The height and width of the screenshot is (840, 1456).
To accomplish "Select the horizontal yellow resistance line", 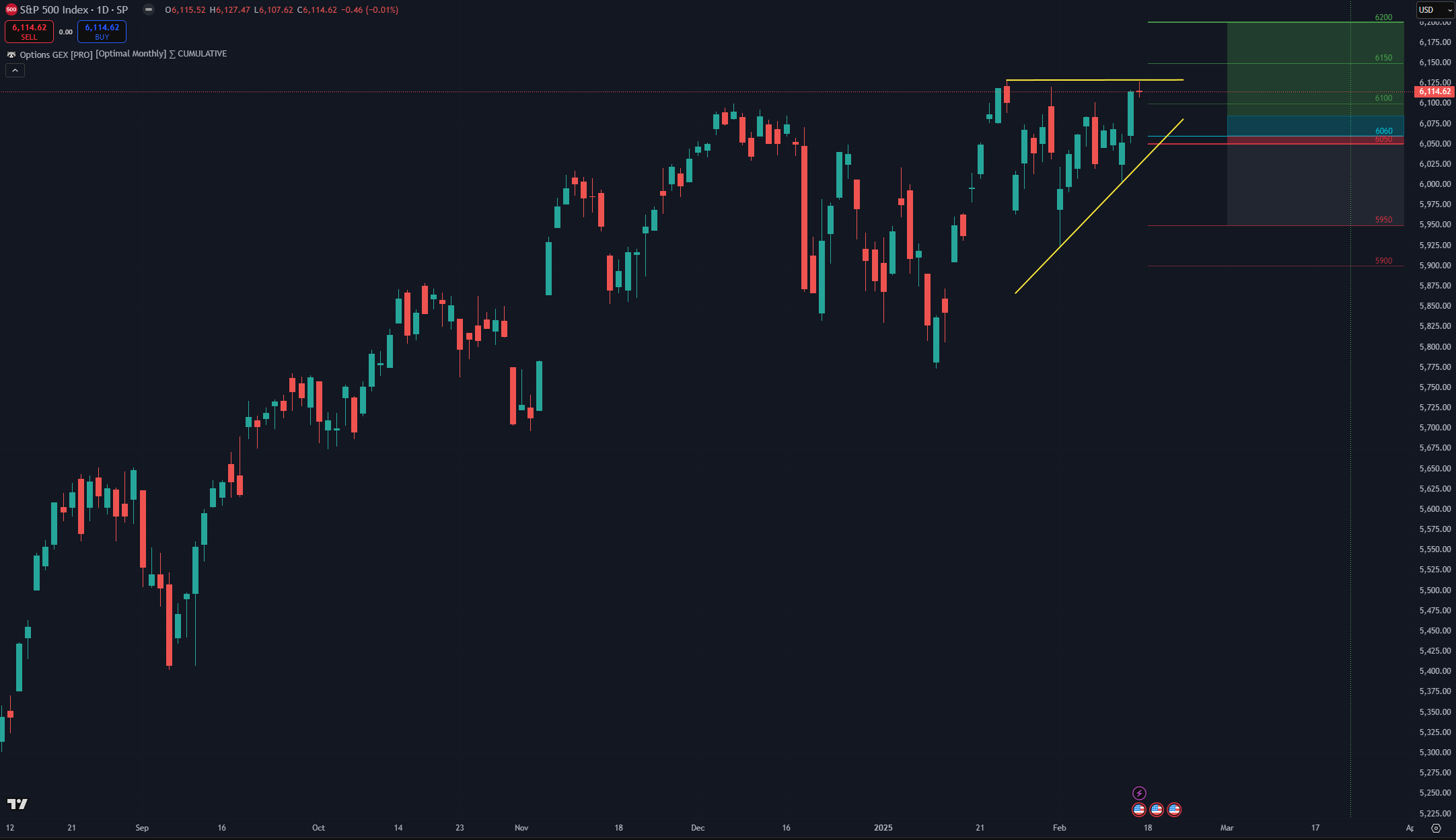I will [x=1090, y=80].
